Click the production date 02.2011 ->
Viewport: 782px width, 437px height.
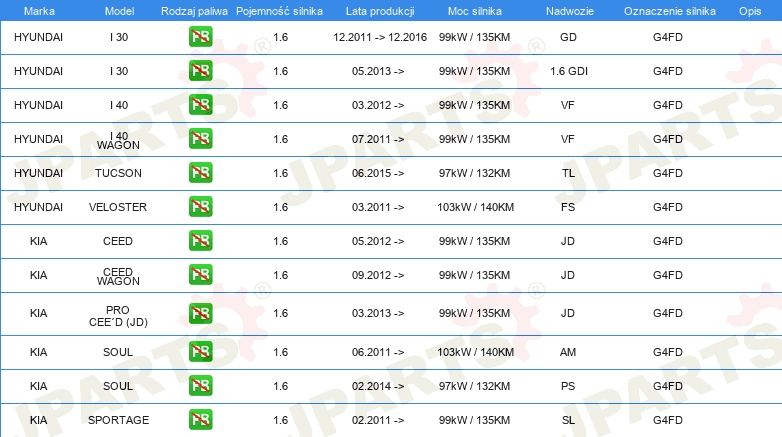coord(378,420)
